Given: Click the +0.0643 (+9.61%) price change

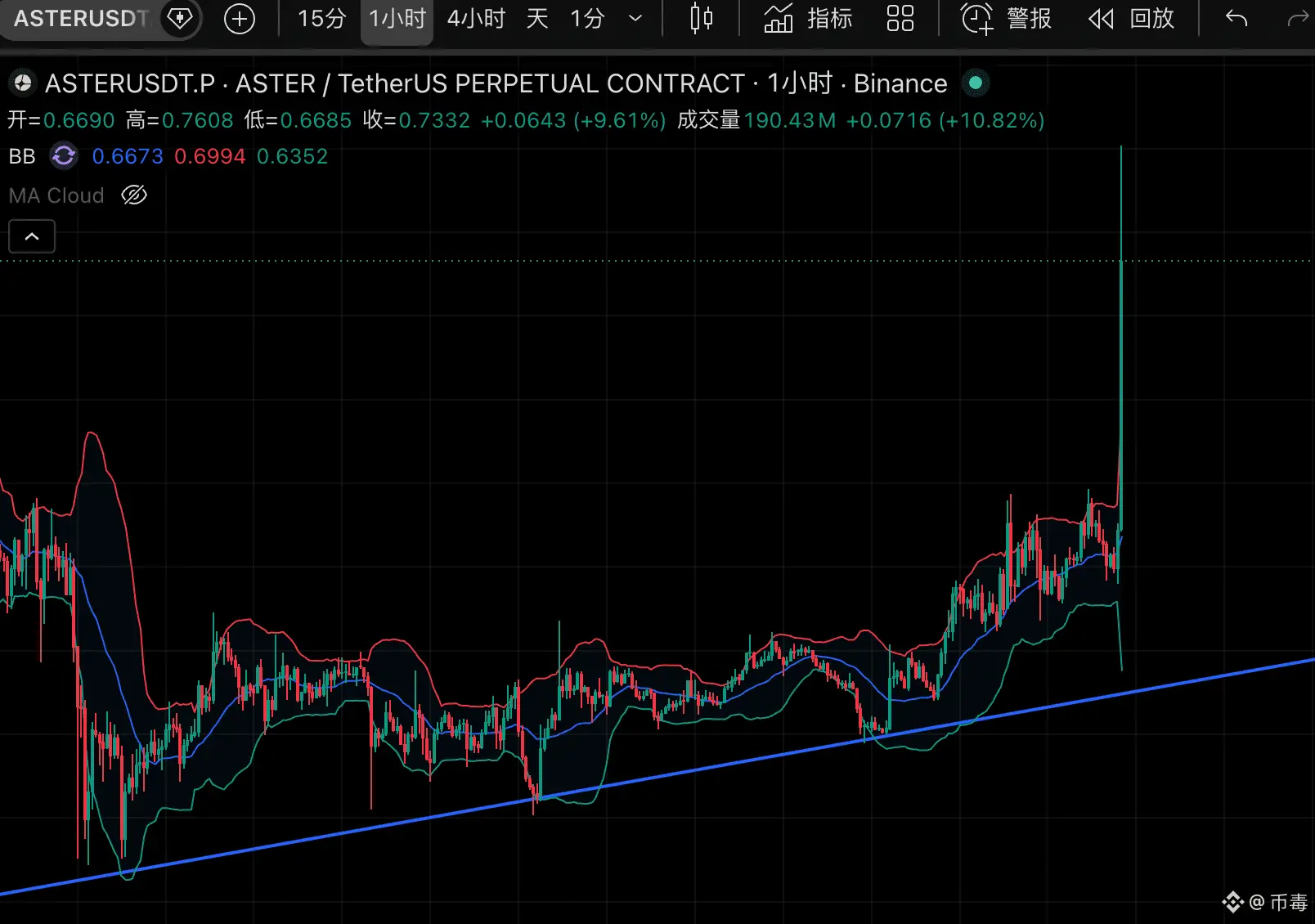Looking at the screenshot, I should click(573, 120).
